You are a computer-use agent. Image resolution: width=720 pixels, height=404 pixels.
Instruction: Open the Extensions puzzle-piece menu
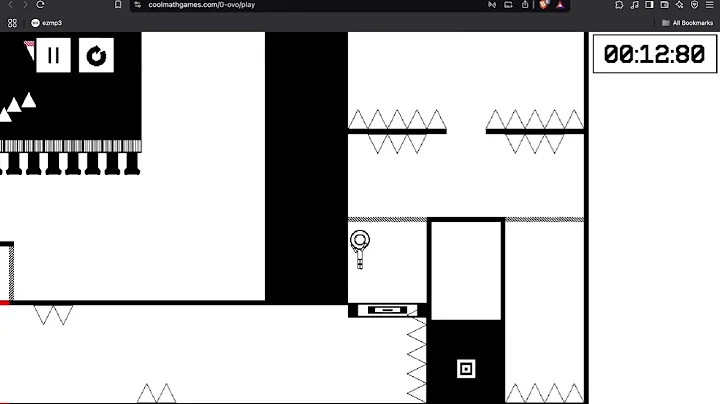click(619, 5)
